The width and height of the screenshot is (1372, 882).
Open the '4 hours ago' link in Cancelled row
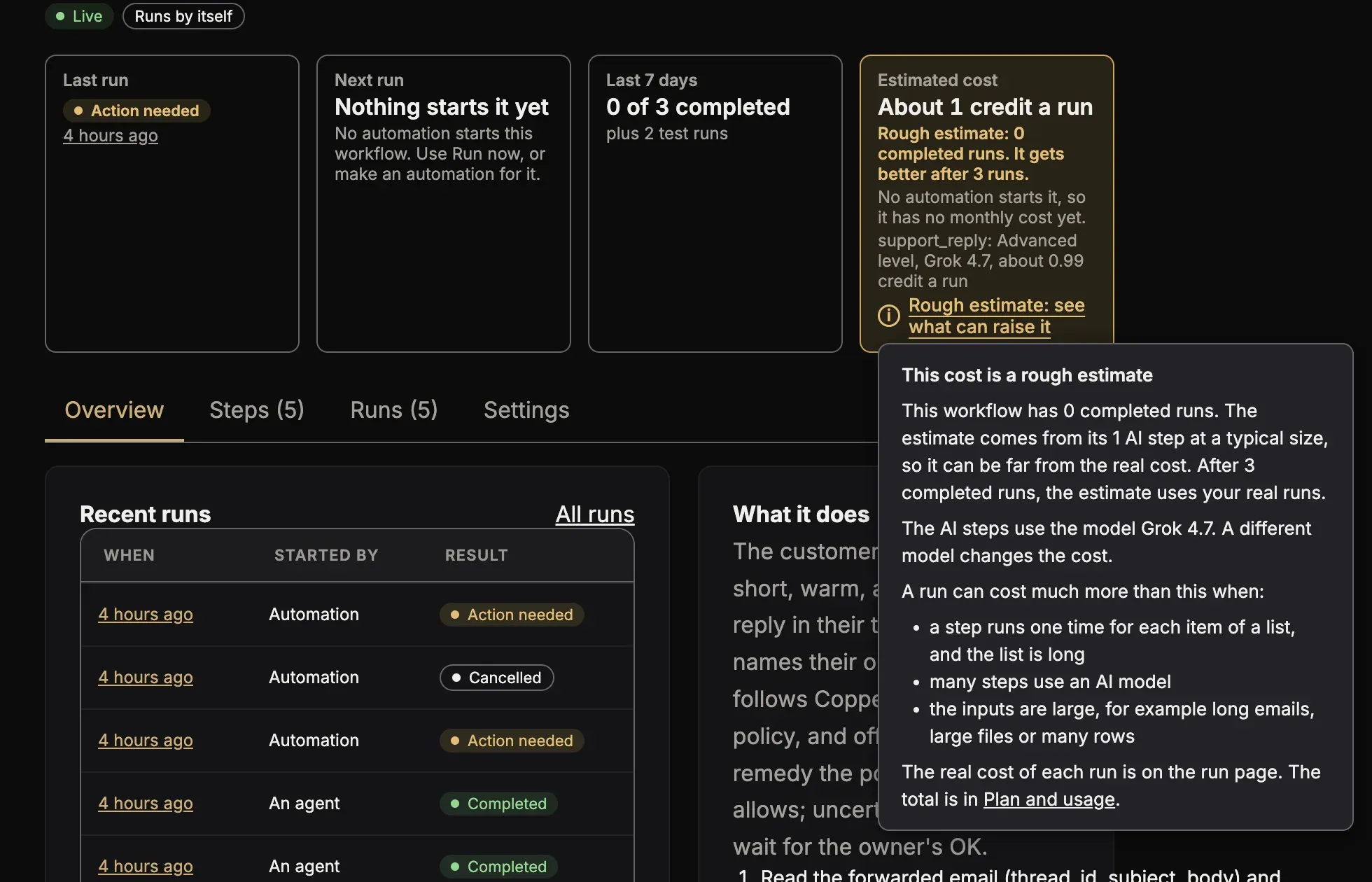pyautogui.click(x=146, y=678)
